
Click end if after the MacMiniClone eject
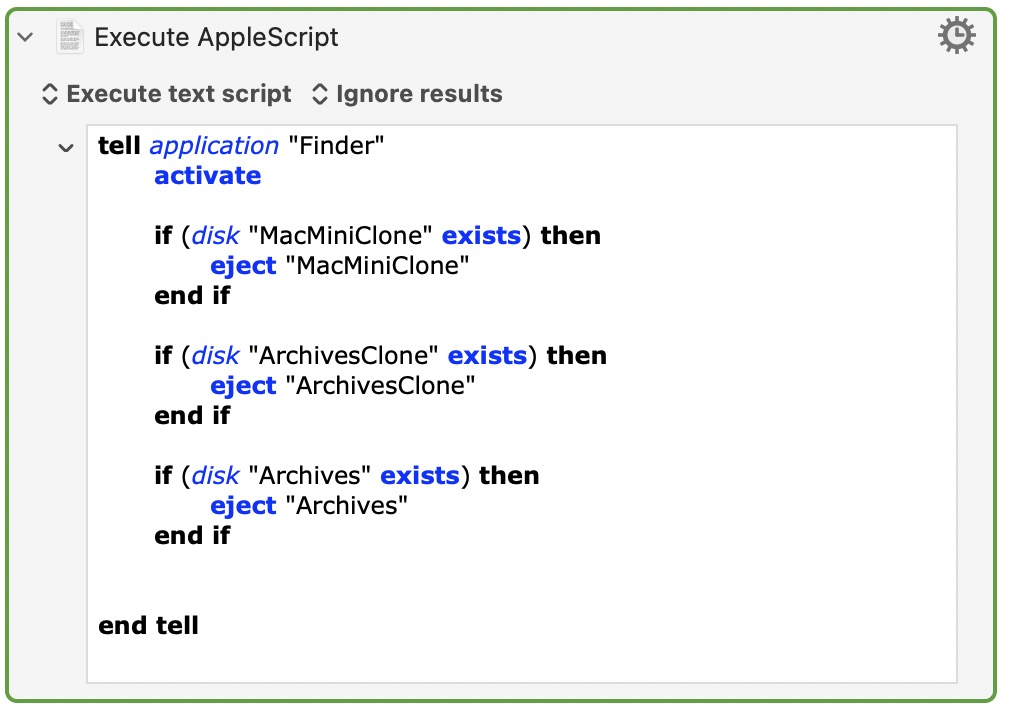tap(192, 296)
